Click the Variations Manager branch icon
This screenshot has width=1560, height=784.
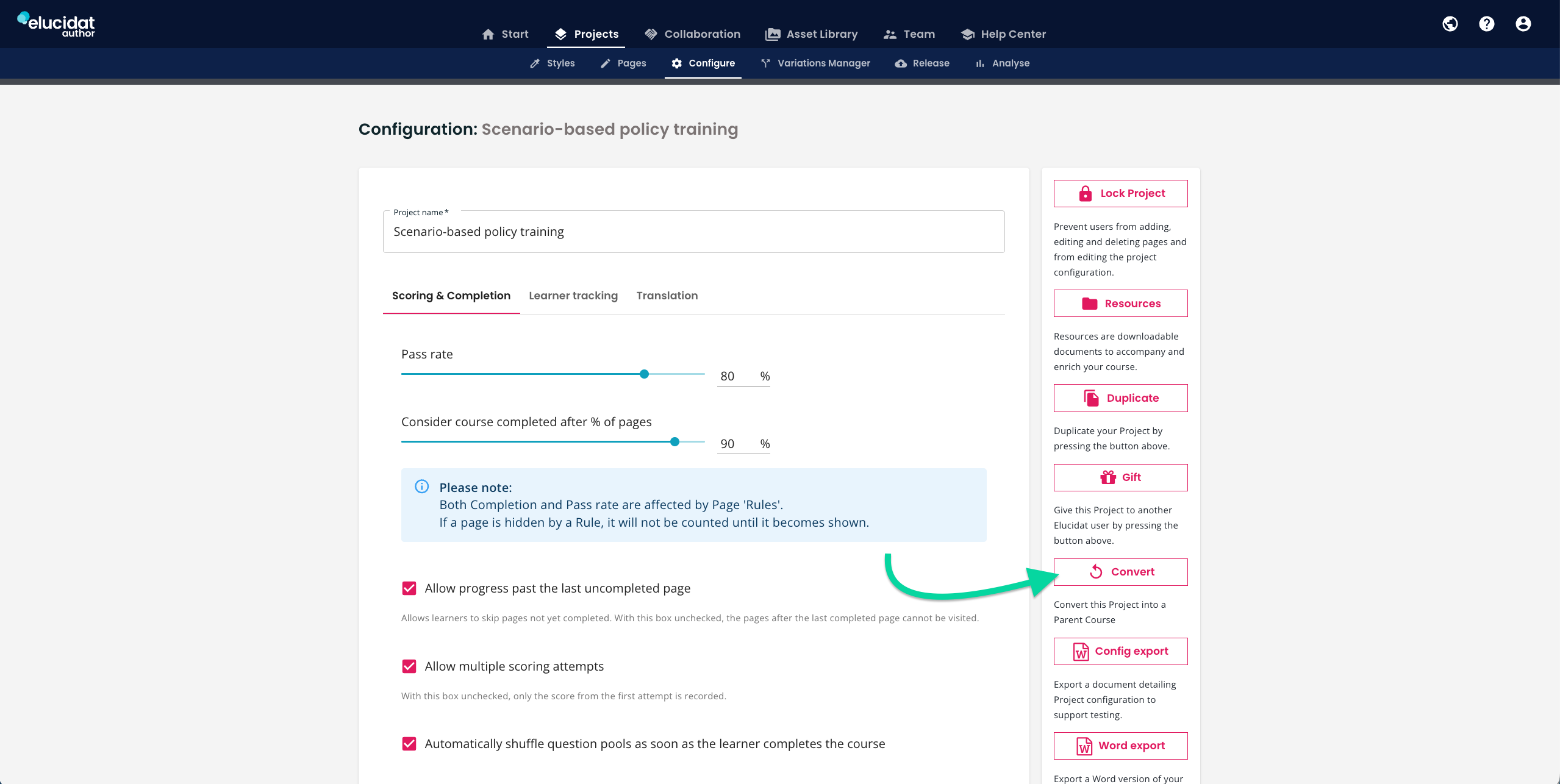pos(765,63)
